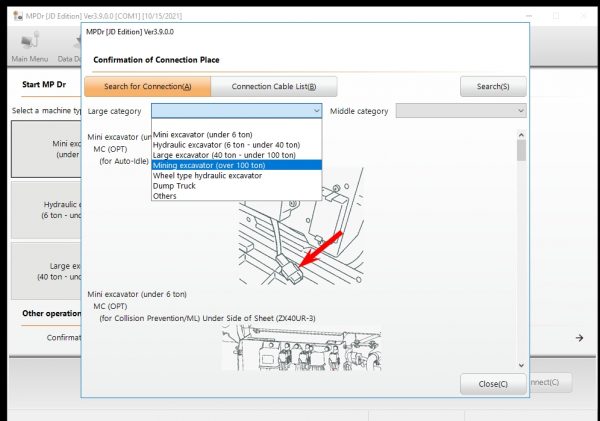The height and width of the screenshot is (421, 600).
Task: Open the Main Menu toolbar icon
Action: 30,48
